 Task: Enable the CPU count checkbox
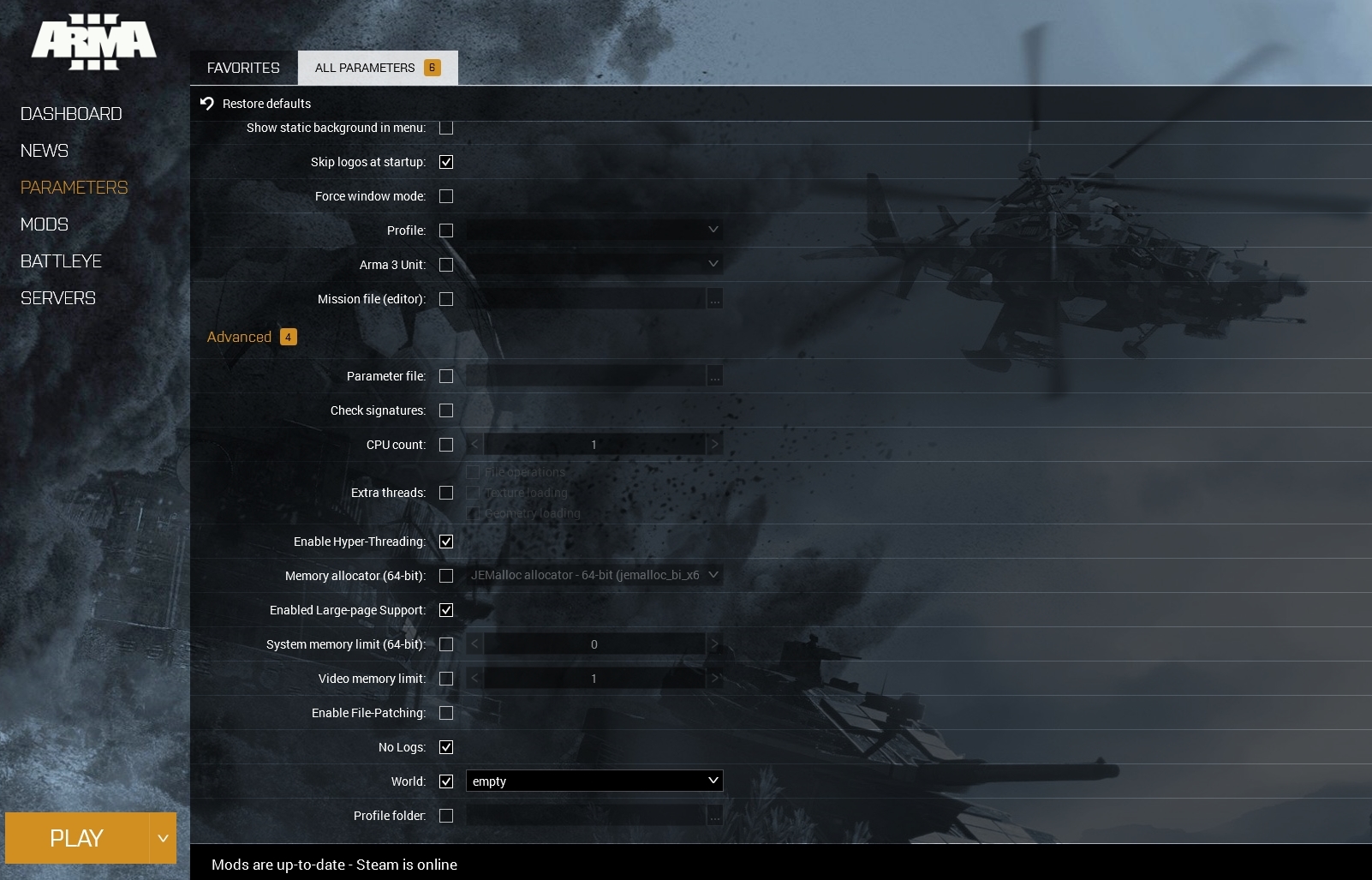(446, 445)
